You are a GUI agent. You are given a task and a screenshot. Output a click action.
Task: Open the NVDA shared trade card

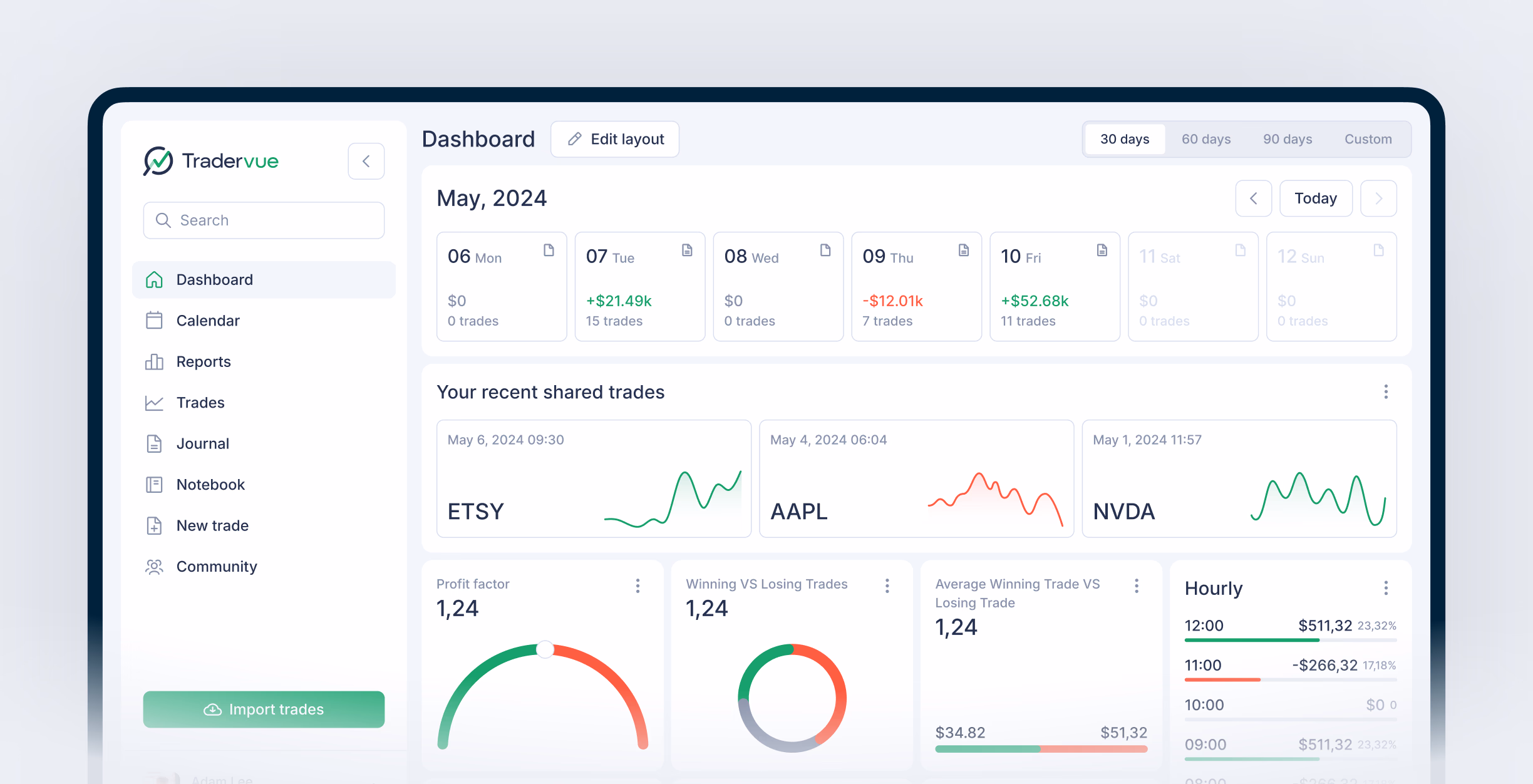pyautogui.click(x=1239, y=479)
